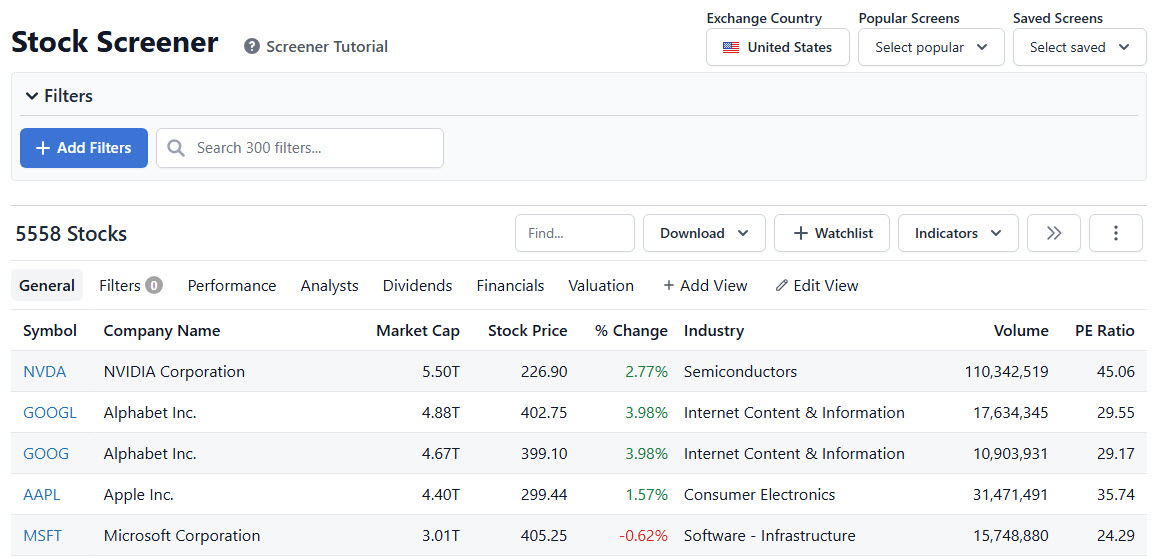Screen dimensions: 1154x559
Task: Click the pencil icon of Edit View
Action: pyautogui.click(x=782, y=285)
